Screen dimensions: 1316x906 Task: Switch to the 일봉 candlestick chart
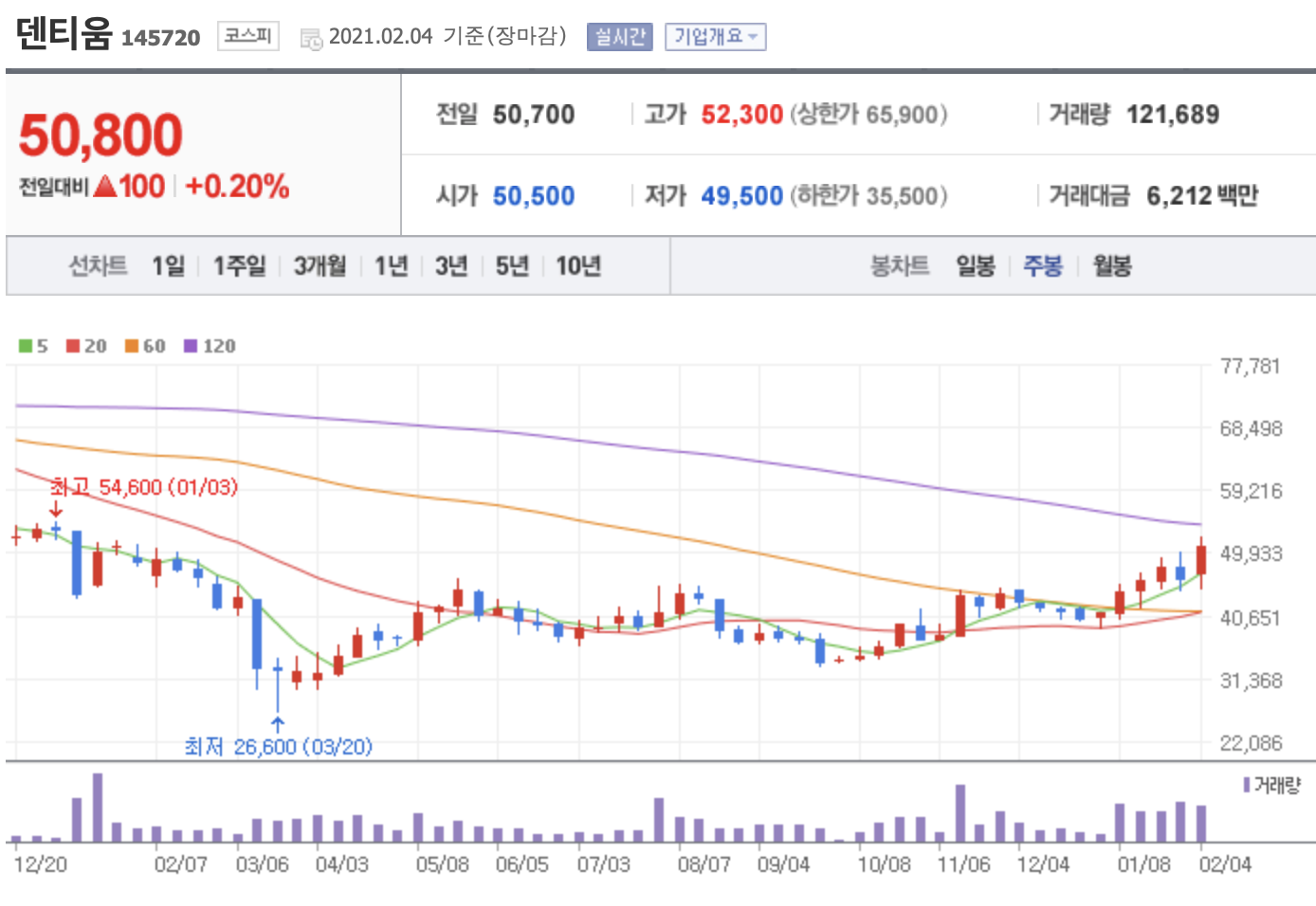976,265
